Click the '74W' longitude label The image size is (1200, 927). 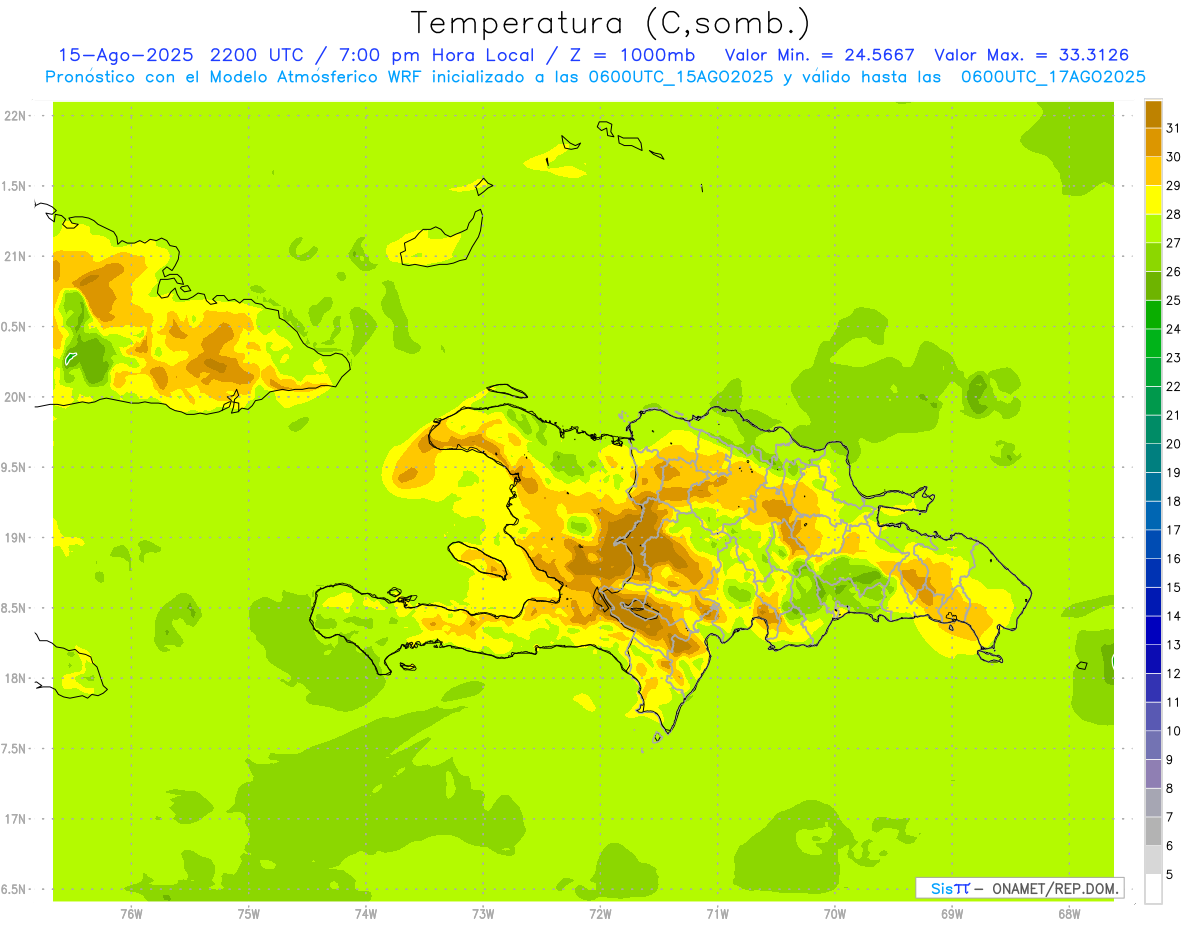click(x=366, y=913)
